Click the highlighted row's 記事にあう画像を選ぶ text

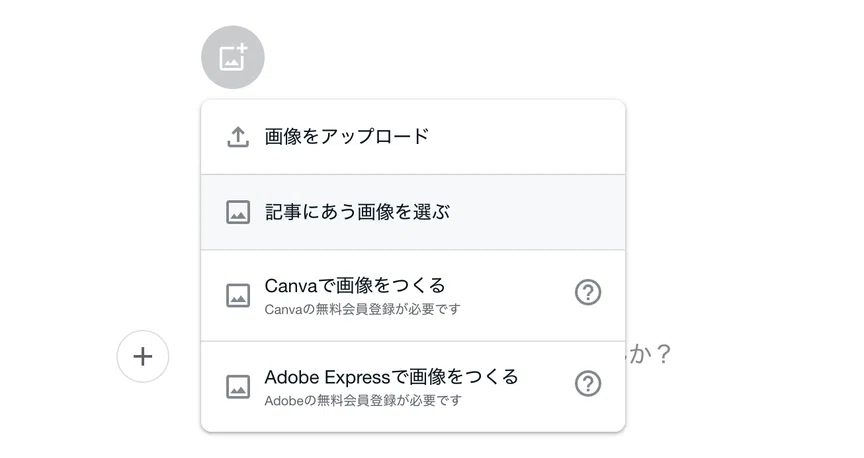point(357,212)
